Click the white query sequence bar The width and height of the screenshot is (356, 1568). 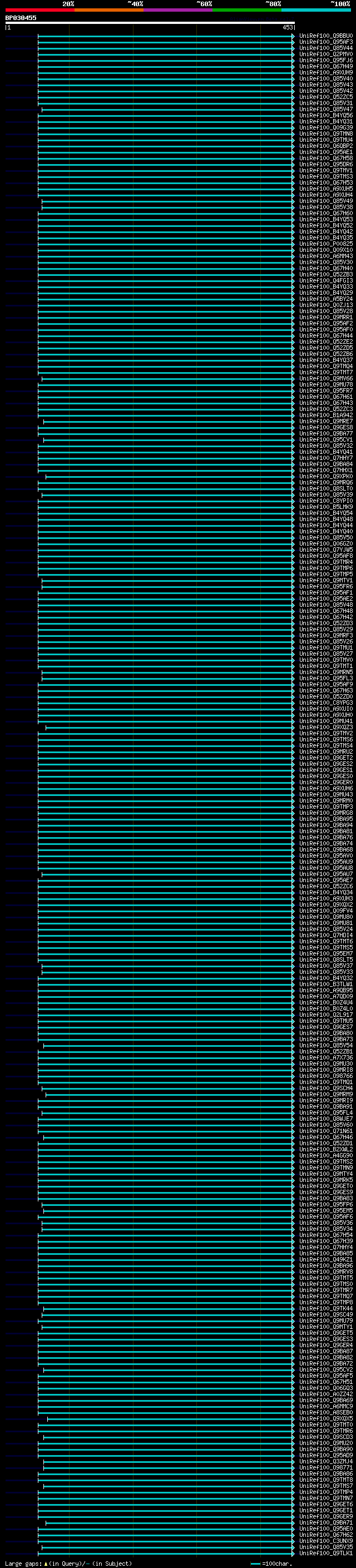[x=150, y=22]
